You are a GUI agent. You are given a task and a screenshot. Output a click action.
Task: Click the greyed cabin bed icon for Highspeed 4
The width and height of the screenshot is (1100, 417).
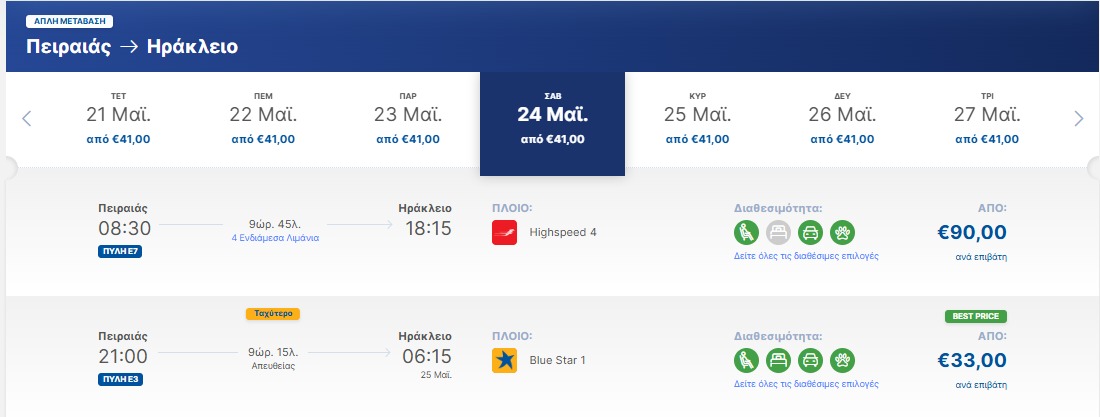(778, 232)
